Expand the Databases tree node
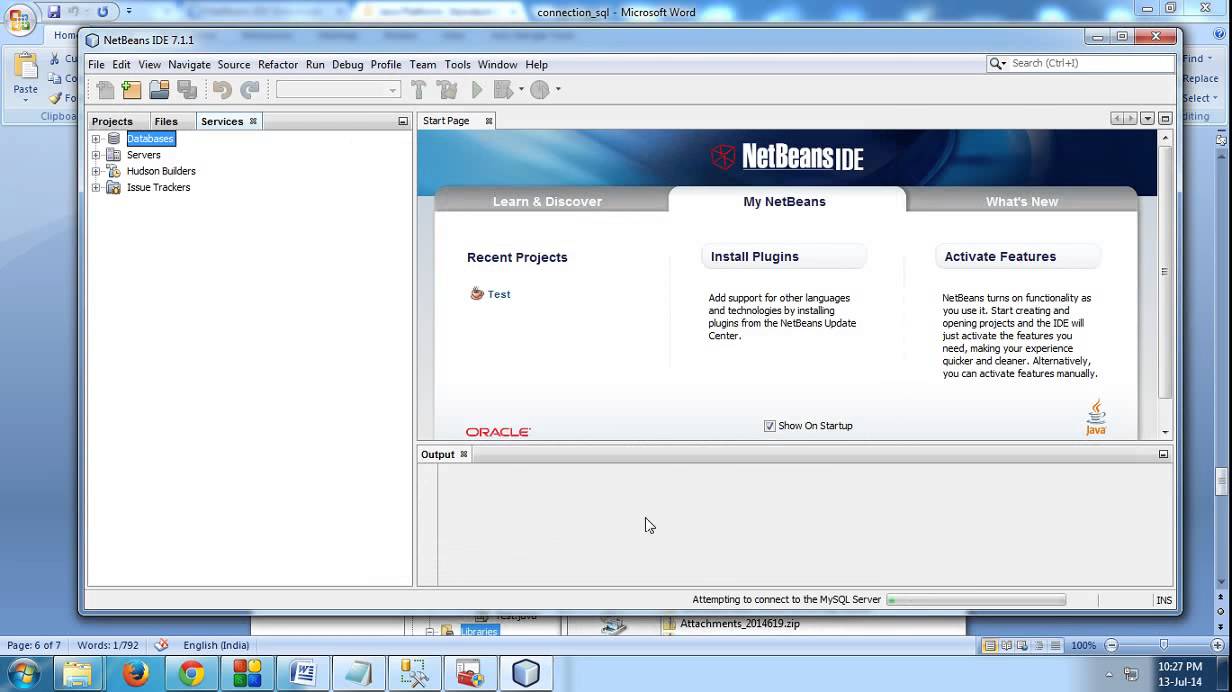Image resolution: width=1232 pixels, height=692 pixels. (x=96, y=139)
